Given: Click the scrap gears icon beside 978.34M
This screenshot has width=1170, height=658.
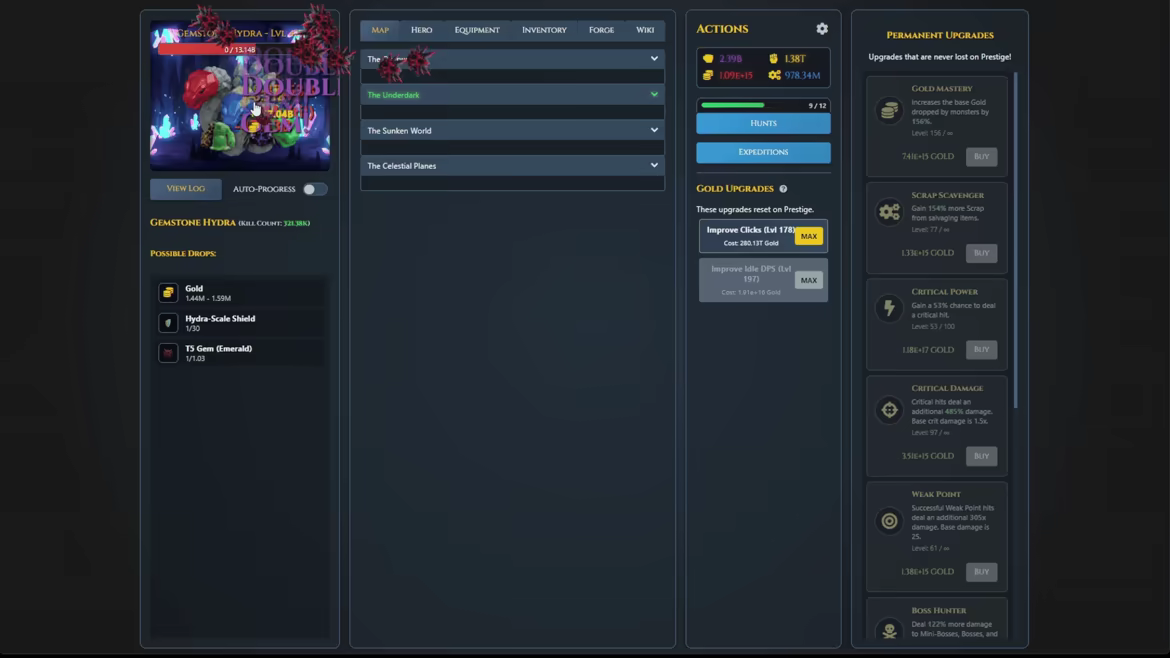Looking at the screenshot, I should (x=775, y=75).
